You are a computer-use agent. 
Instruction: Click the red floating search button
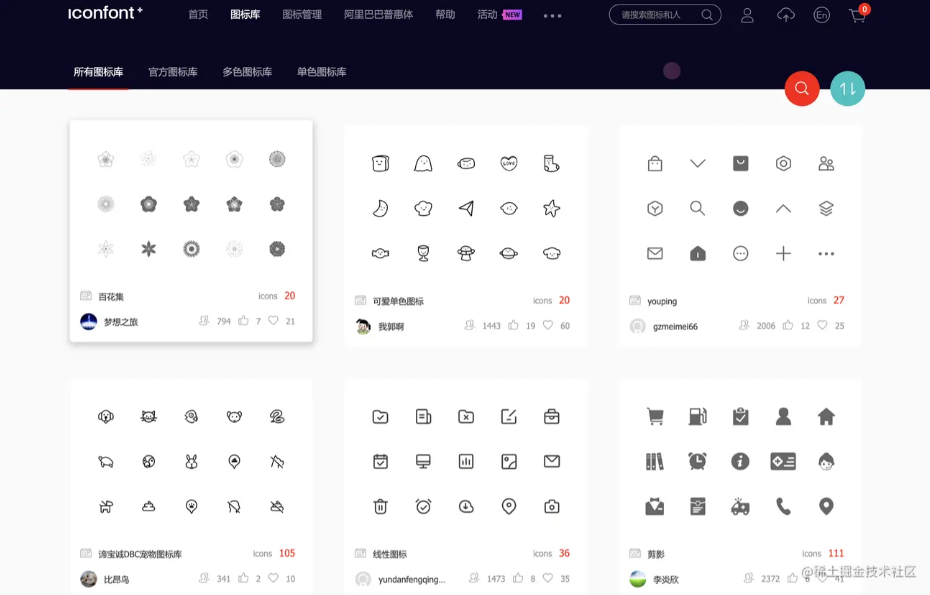(x=801, y=89)
